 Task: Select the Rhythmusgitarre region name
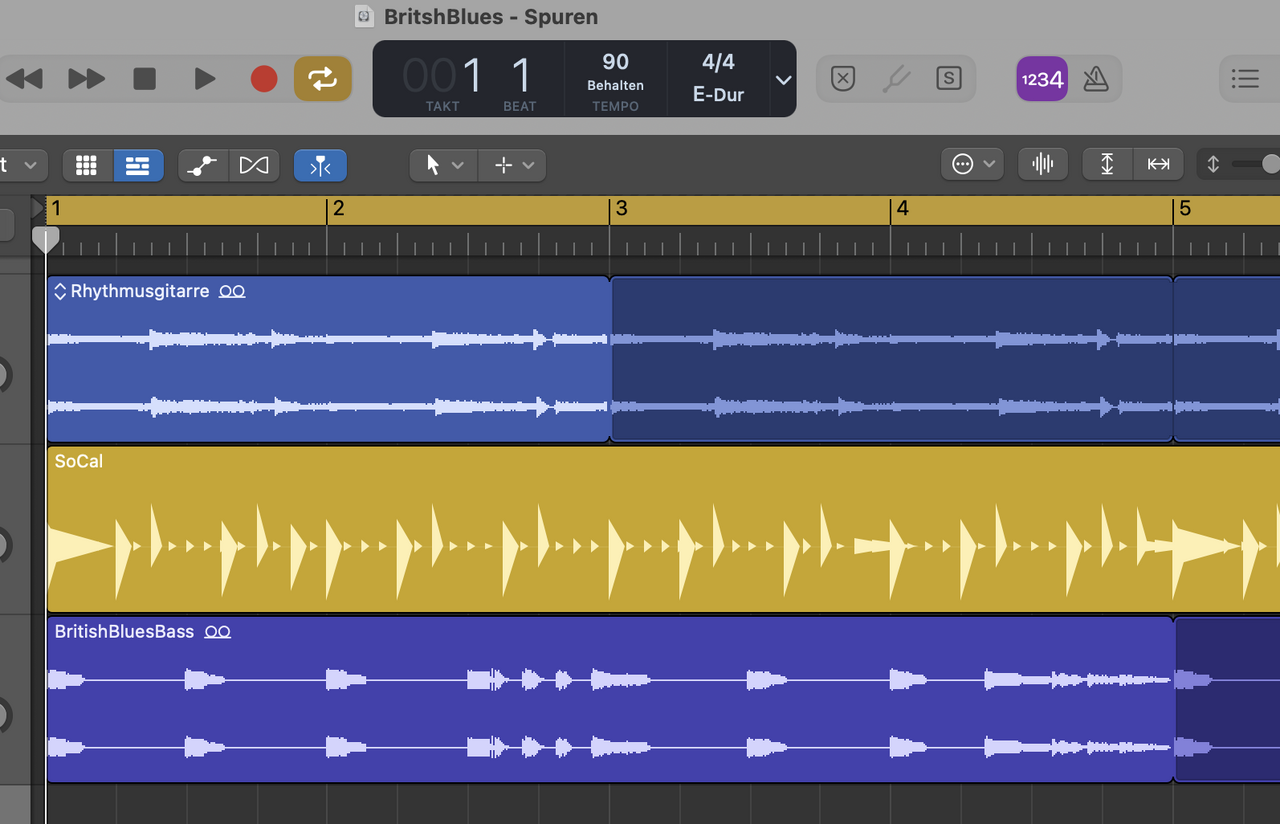point(139,291)
